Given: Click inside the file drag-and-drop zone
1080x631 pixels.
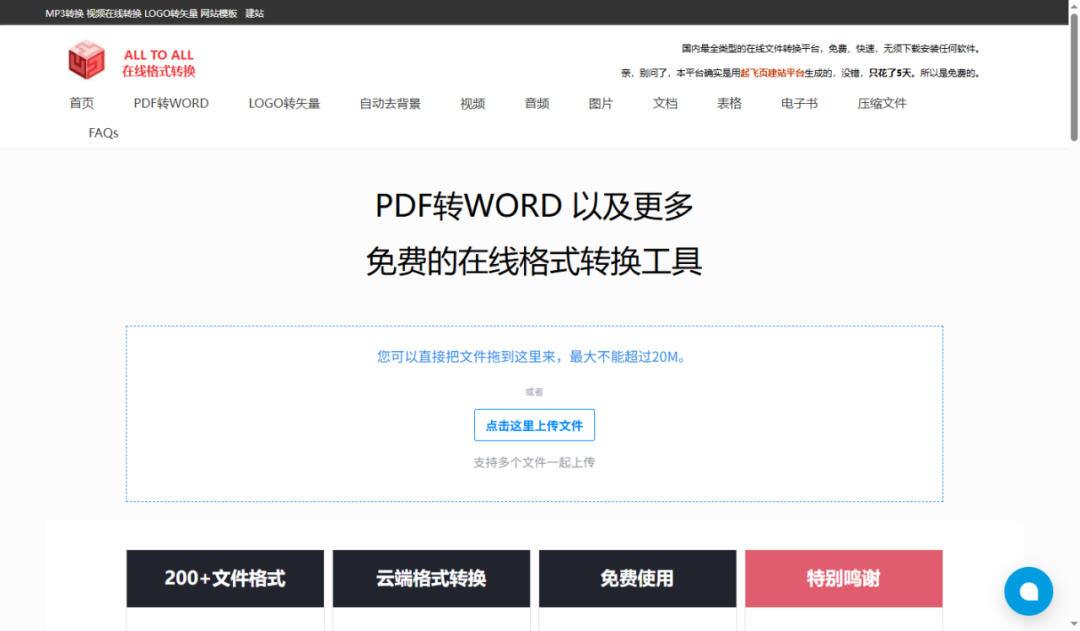Looking at the screenshot, I should coord(534,356).
